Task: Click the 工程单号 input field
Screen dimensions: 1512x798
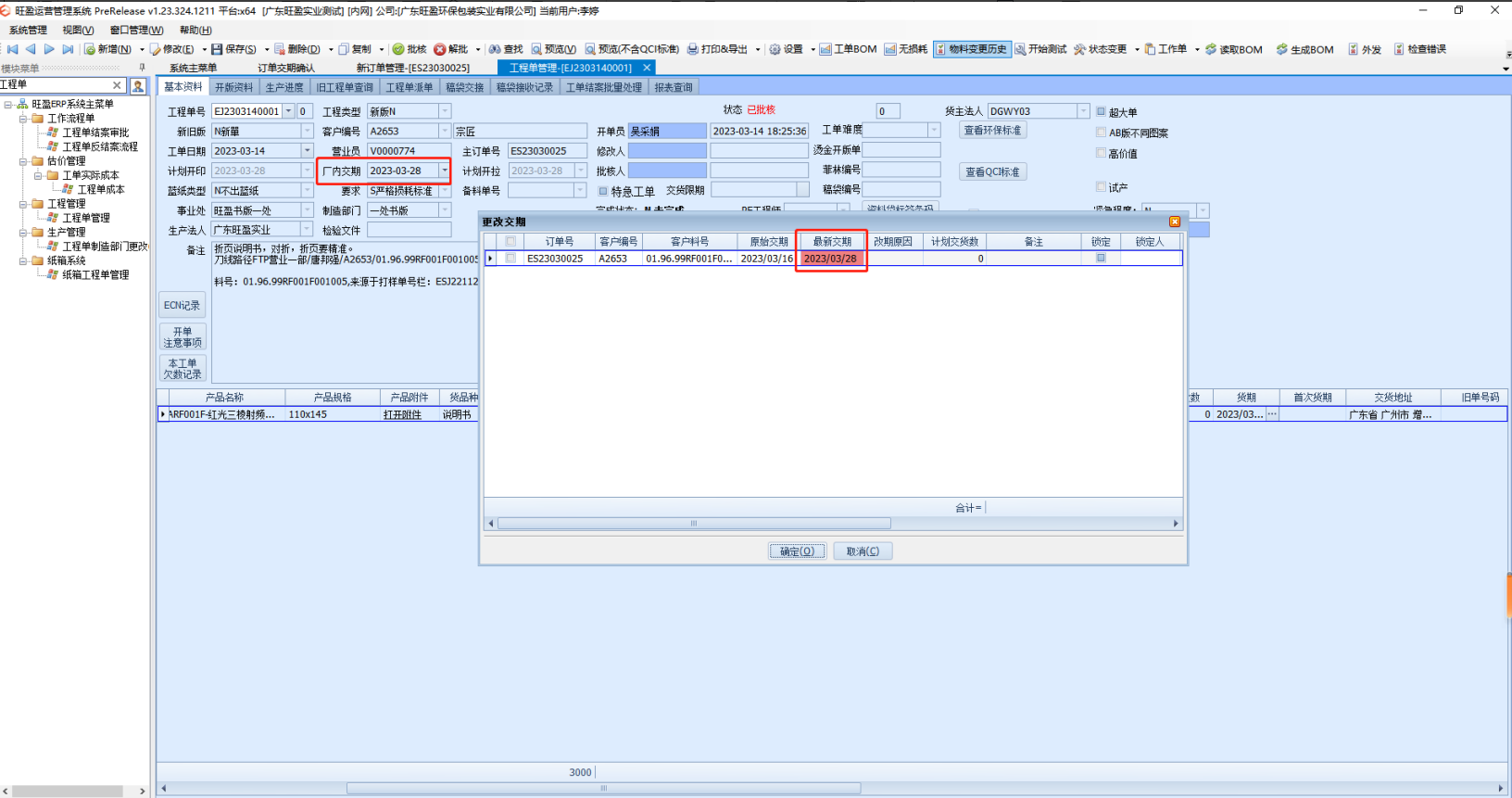Action: [247, 111]
